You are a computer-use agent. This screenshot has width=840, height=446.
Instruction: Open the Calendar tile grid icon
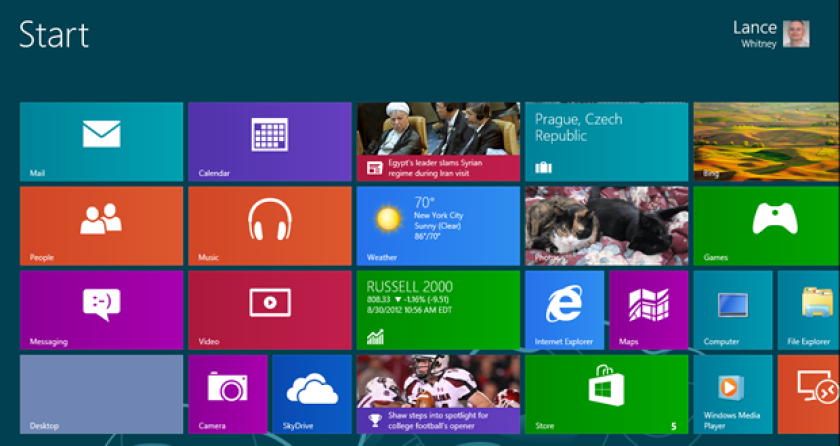tap(270, 134)
